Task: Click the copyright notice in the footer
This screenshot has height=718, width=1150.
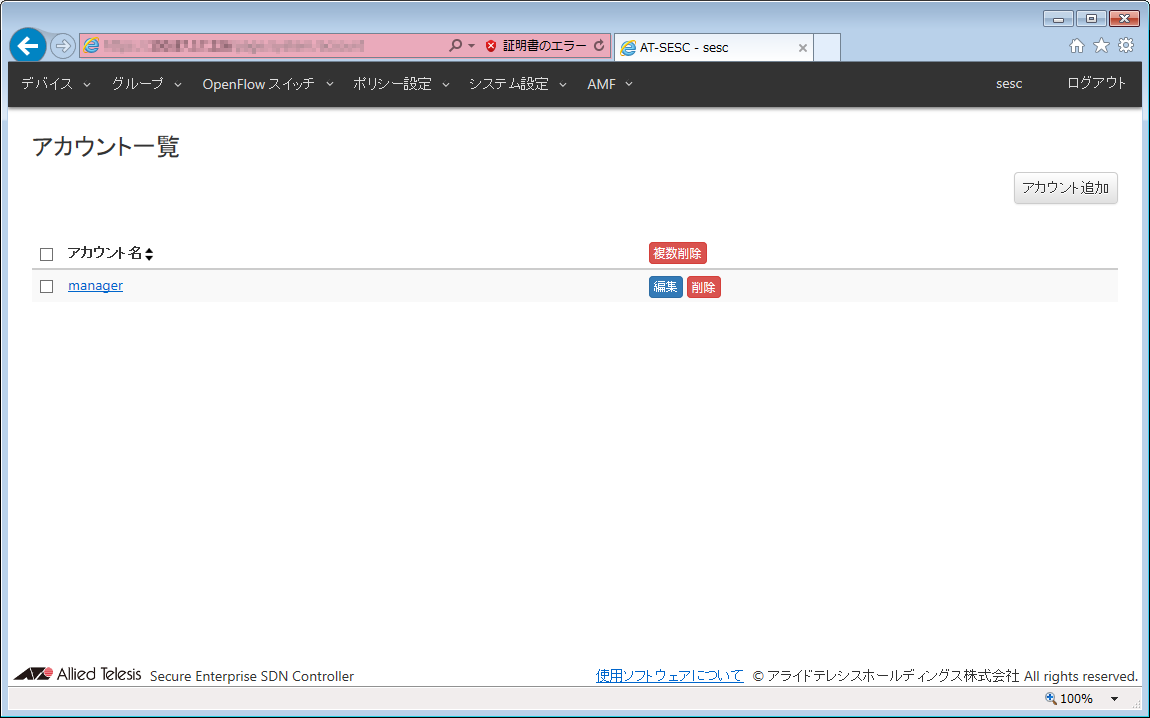Action: click(945, 675)
